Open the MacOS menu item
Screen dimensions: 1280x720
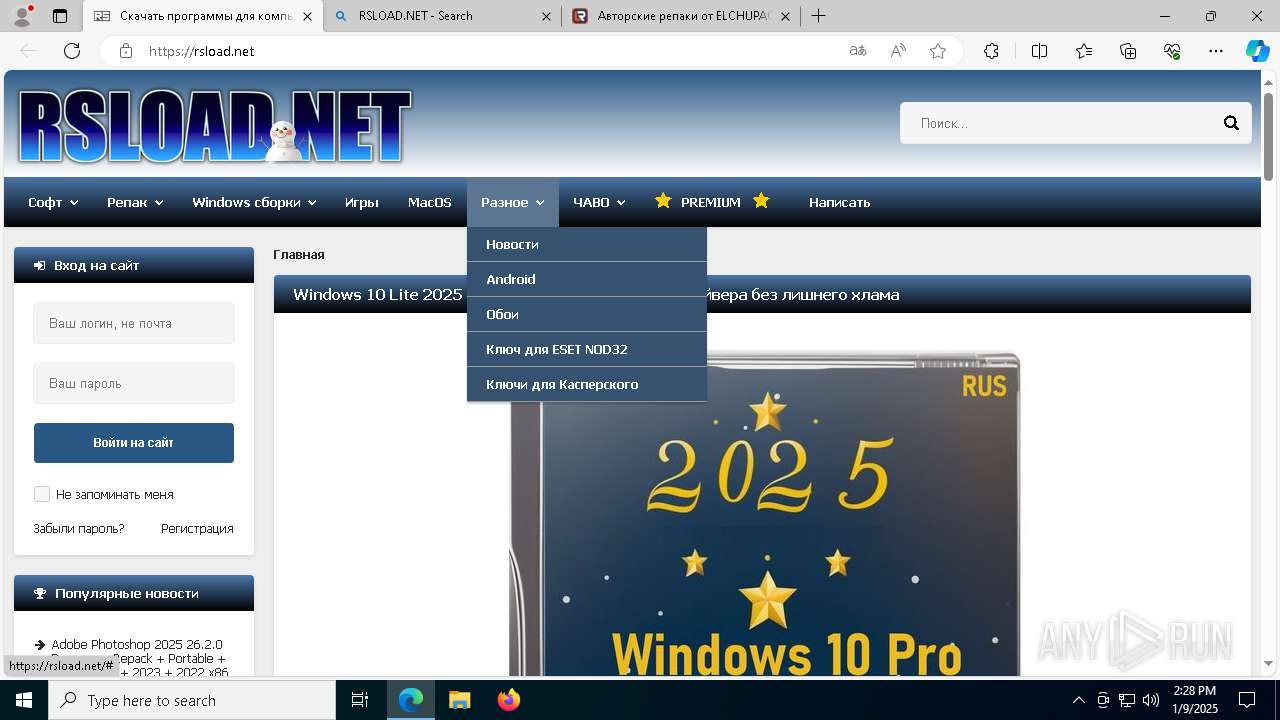click(430, 202)
